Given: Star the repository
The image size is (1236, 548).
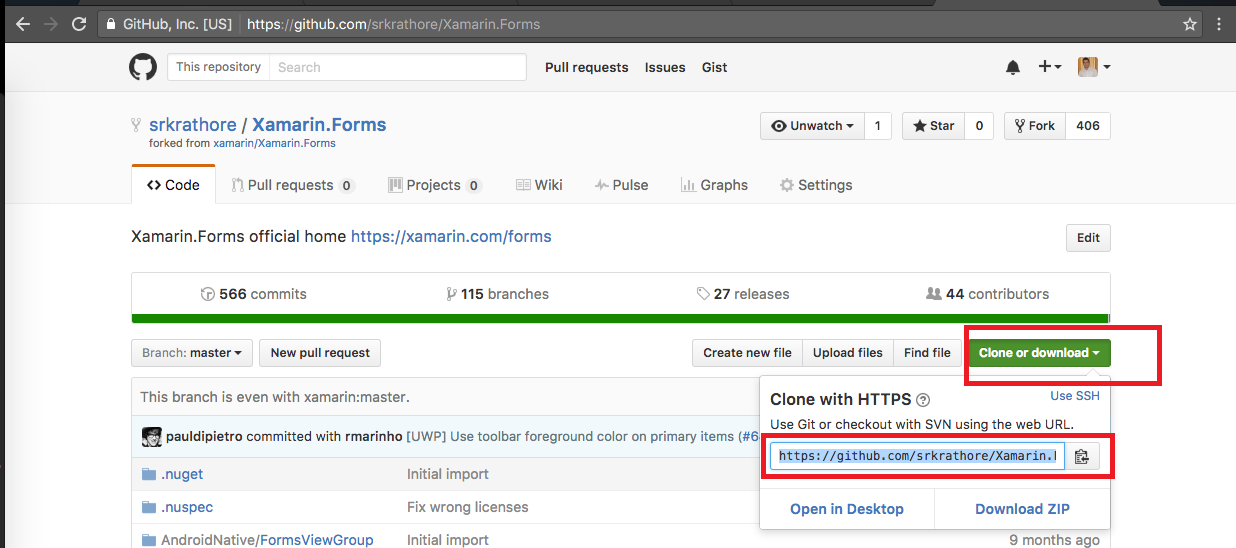Looking at the screenshot, I should [934, 126].
